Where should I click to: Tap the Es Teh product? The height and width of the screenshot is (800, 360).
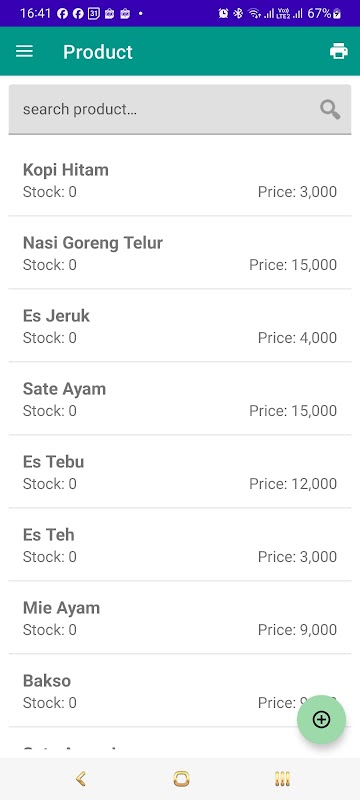[x=180, y=544]
